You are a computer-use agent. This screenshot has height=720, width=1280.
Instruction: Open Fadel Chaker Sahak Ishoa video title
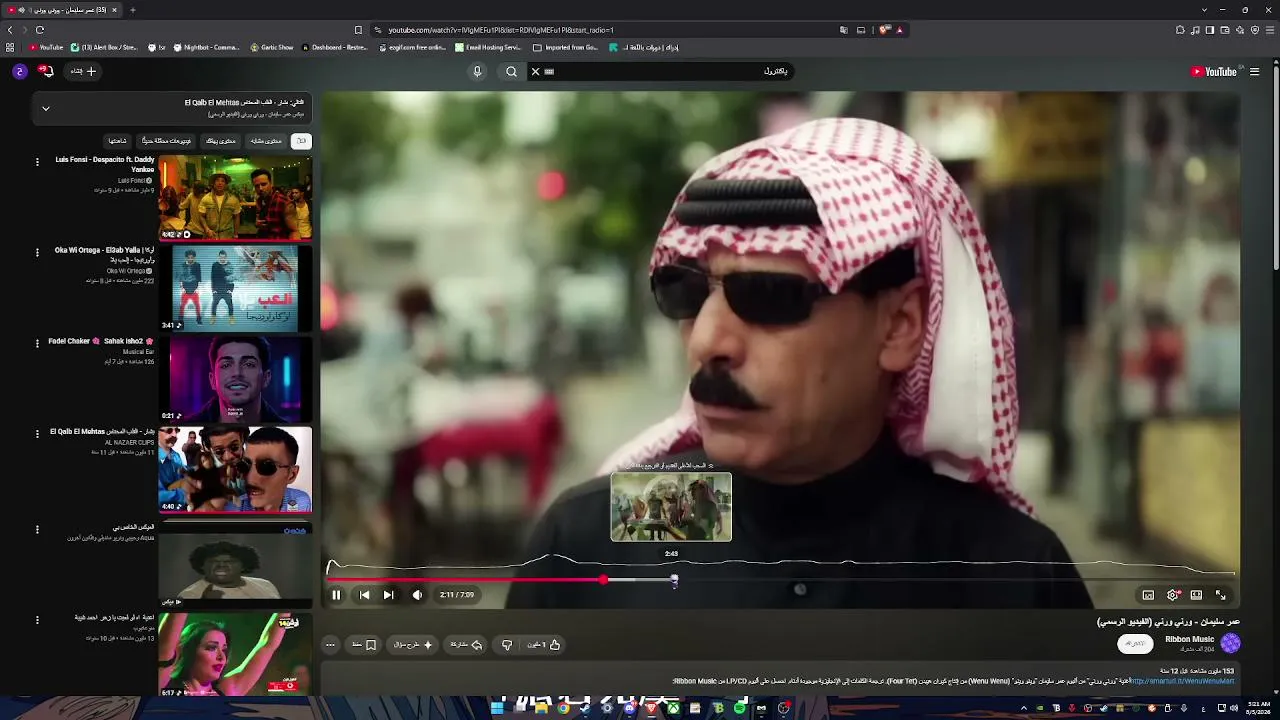[101, 341]
